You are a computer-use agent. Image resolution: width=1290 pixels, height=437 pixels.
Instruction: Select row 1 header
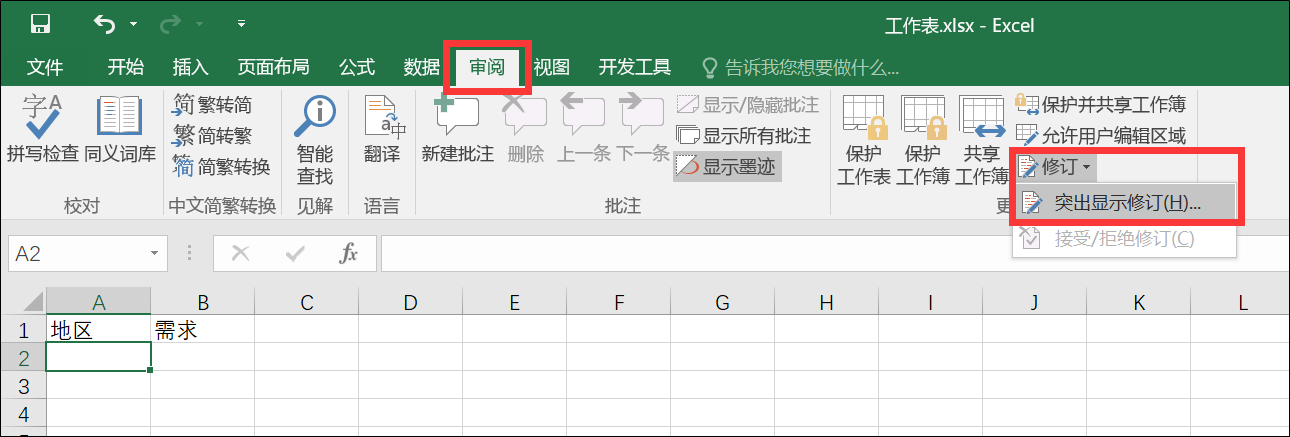[x=23, y=329]
